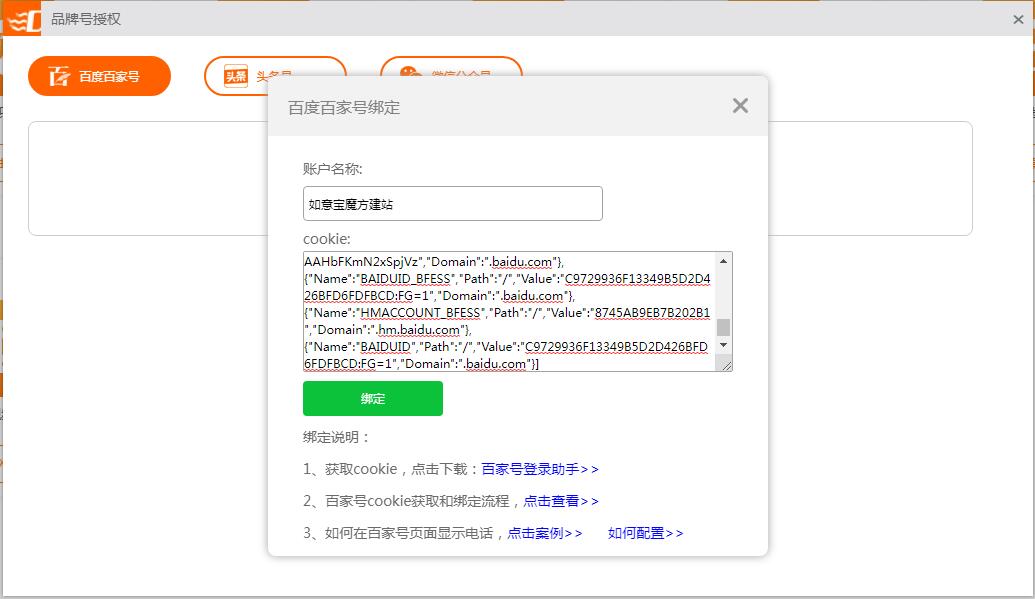Click the 百度百家号绑定 dialog title

(x=344, y=108)
